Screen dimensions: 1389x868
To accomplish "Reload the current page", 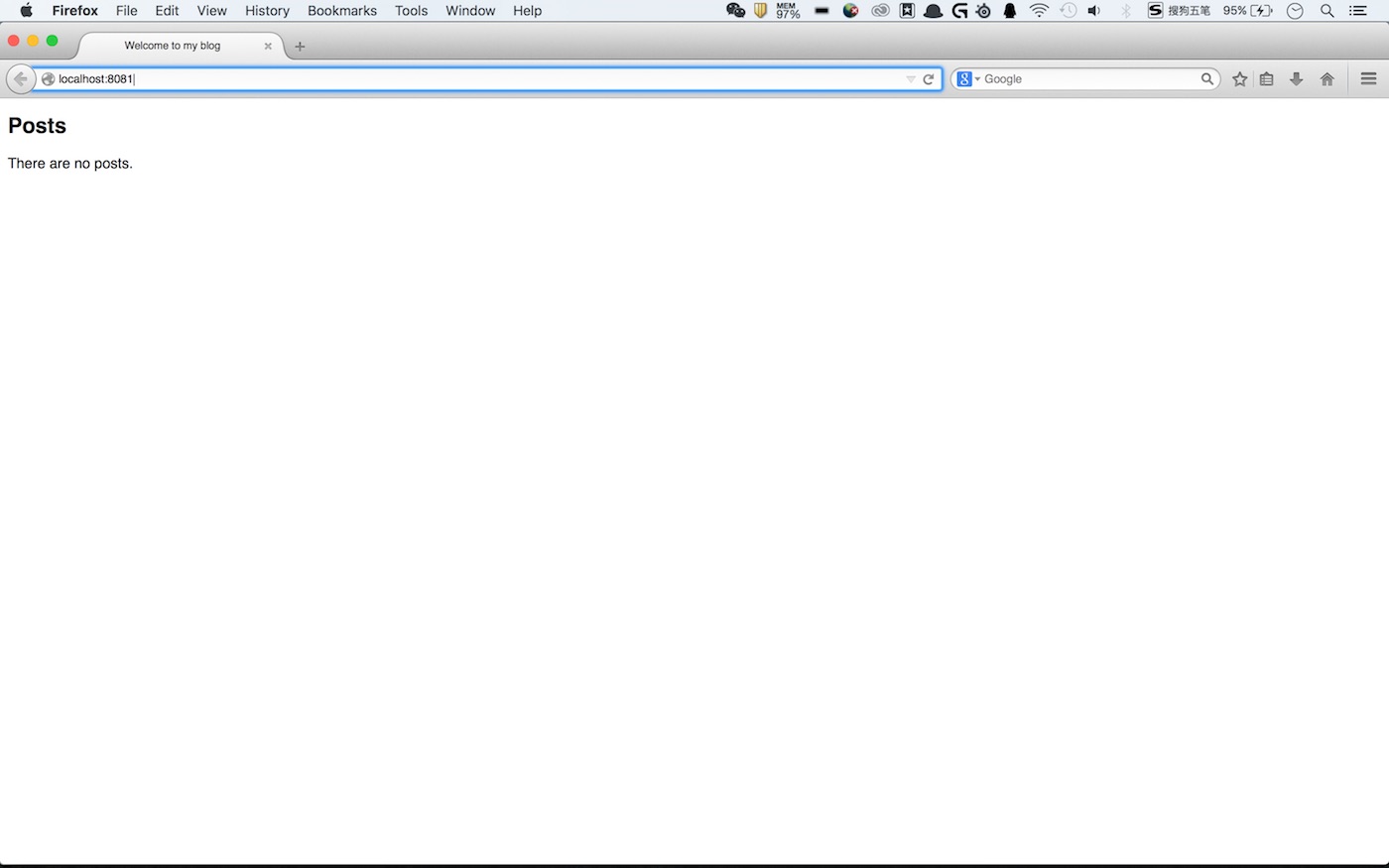I will pyautogui.click(x=929, y=79).
